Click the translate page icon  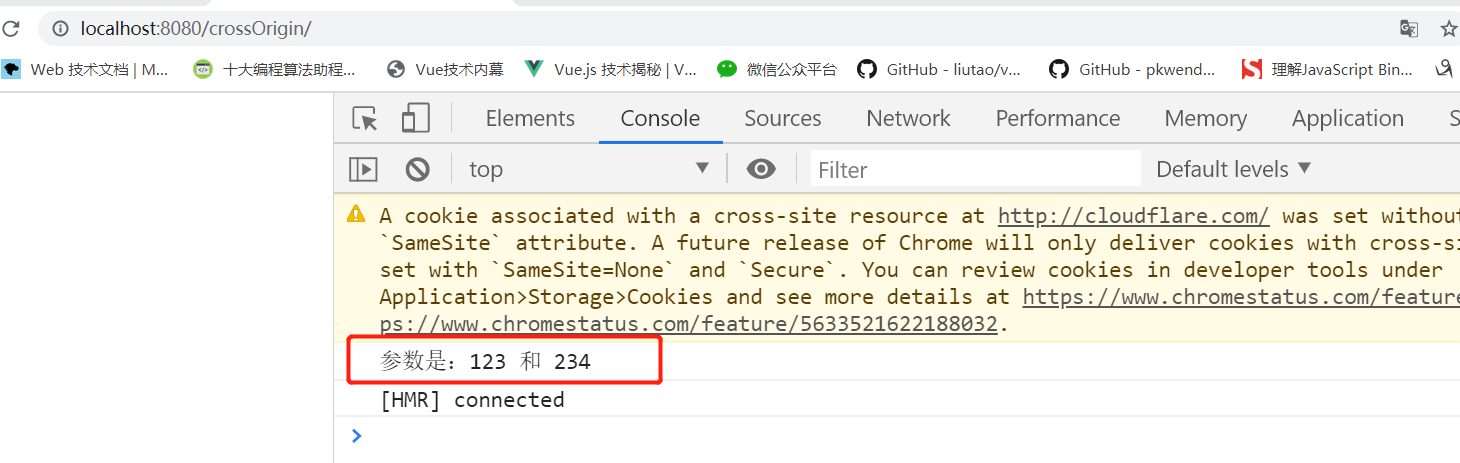1408,29
